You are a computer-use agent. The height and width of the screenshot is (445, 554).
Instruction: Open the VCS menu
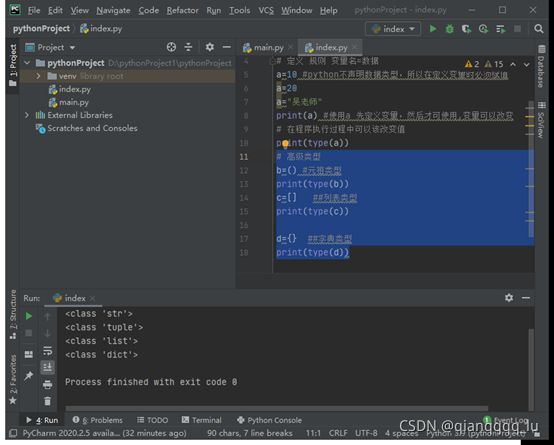click(266, 10)
